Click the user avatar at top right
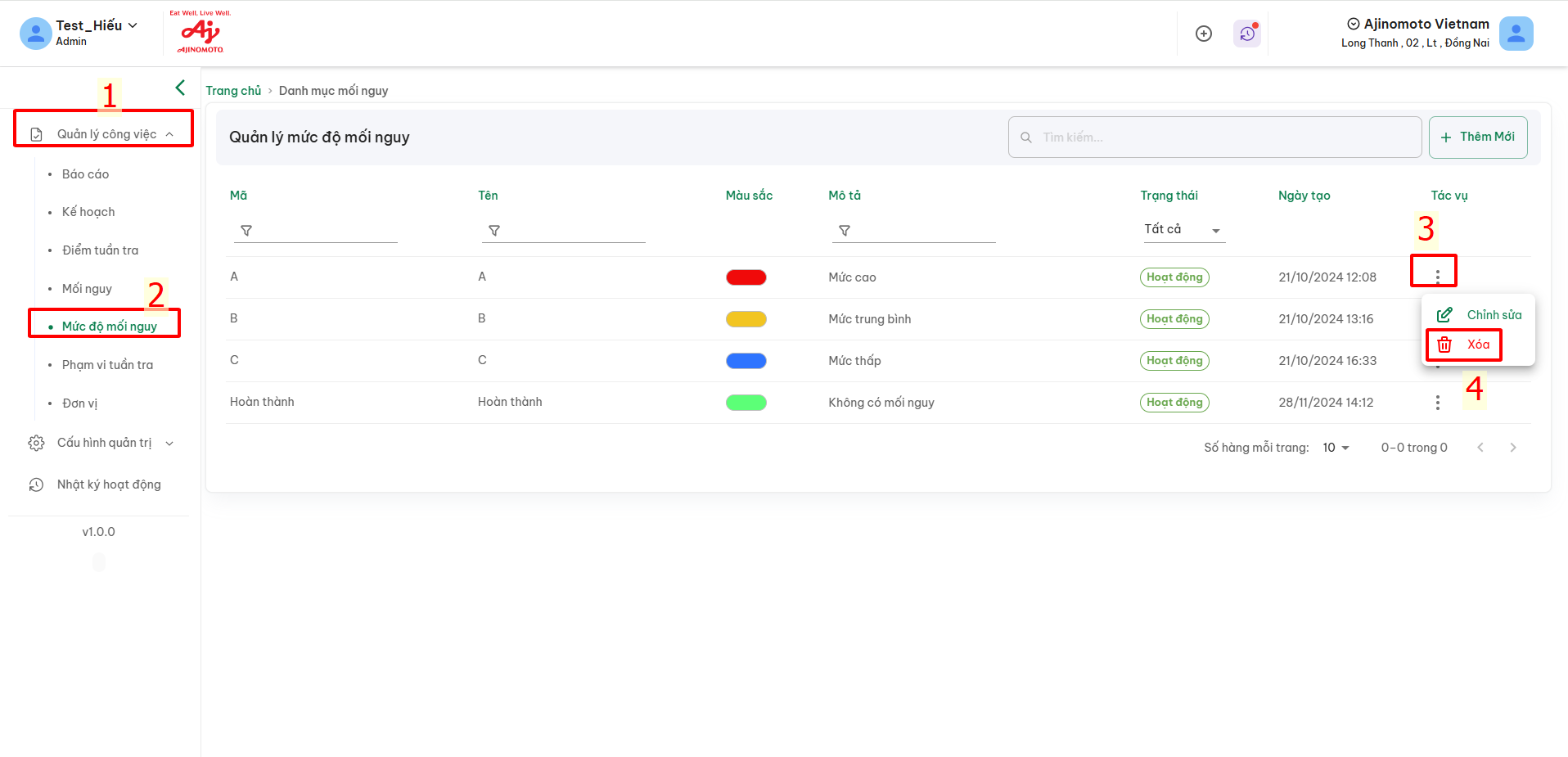 click(x=1516, y=34)
